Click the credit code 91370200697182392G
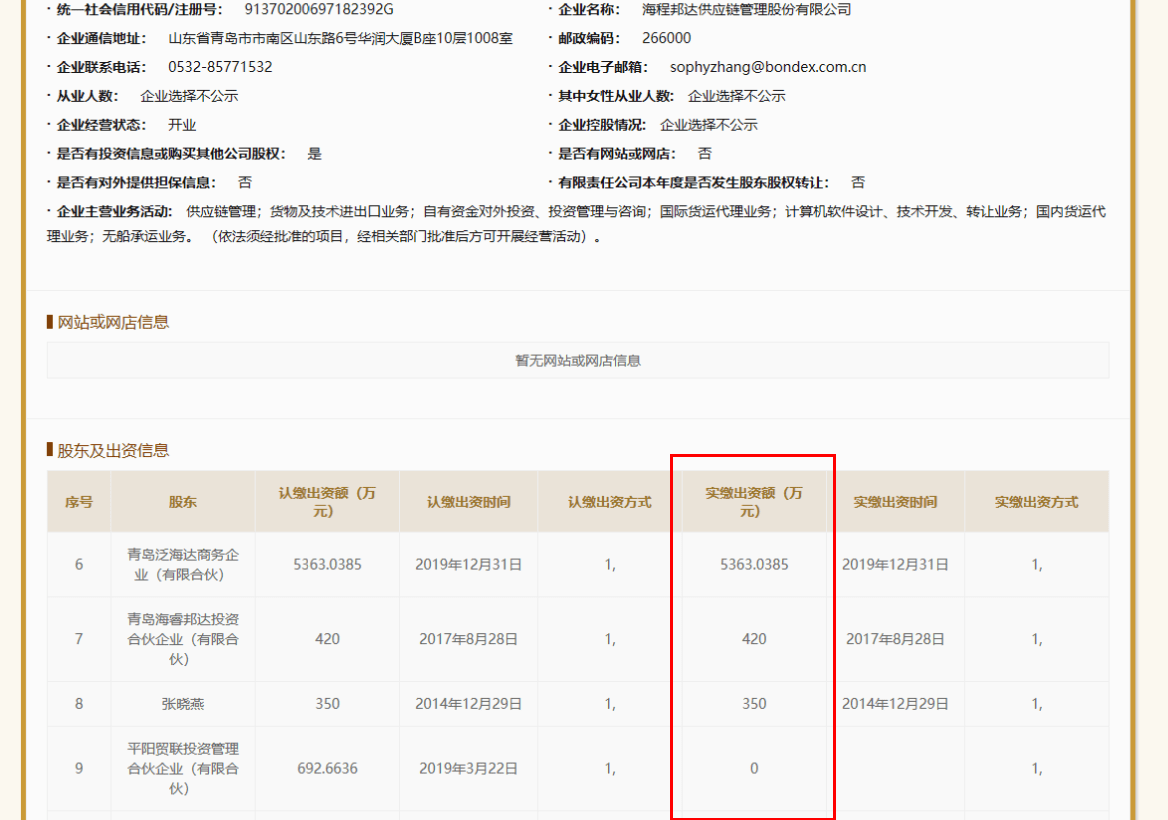 coord(319,9)
